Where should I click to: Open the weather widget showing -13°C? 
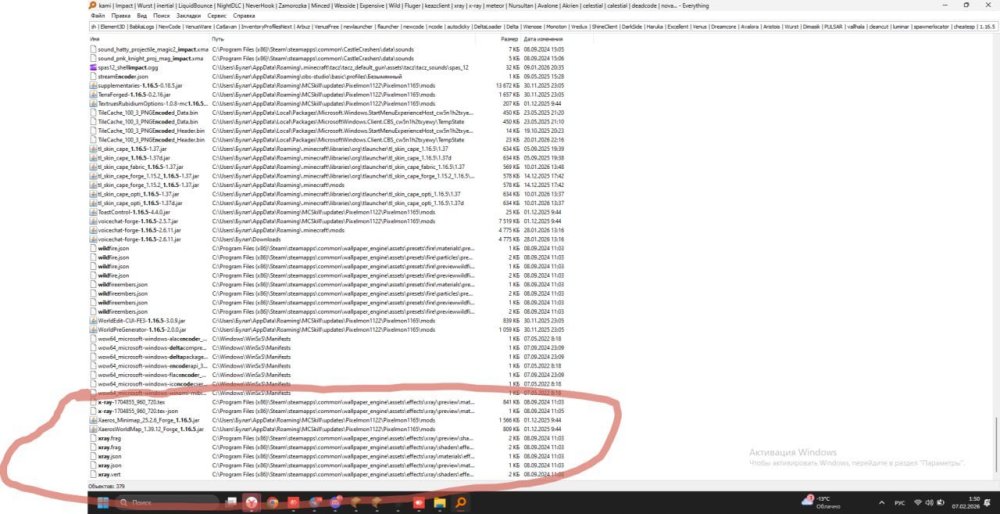[823, 502]
